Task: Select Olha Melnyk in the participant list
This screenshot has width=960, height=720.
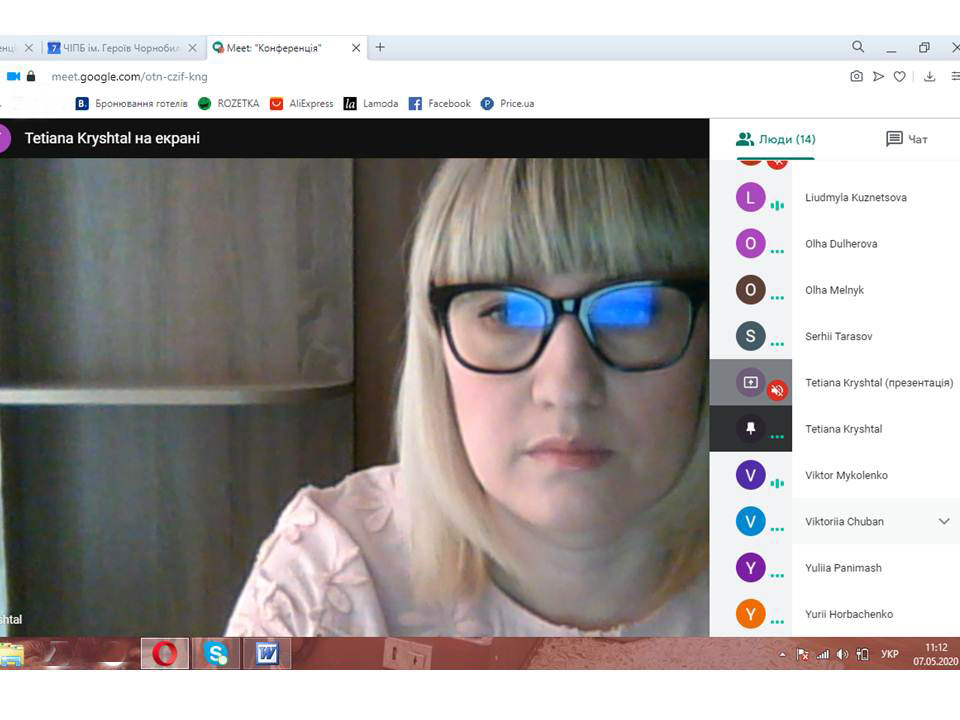Action: 834,290
